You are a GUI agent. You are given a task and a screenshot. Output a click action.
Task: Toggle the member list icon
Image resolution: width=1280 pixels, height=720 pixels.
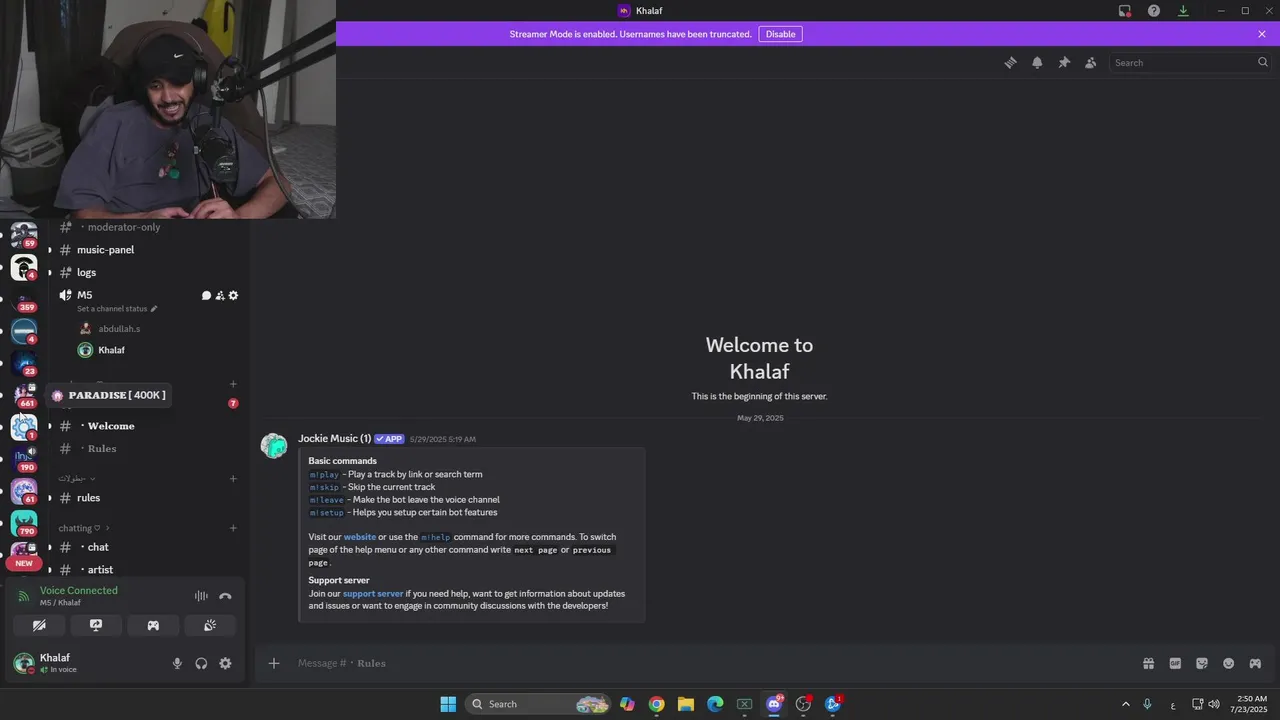click(x=1091, y=62)
